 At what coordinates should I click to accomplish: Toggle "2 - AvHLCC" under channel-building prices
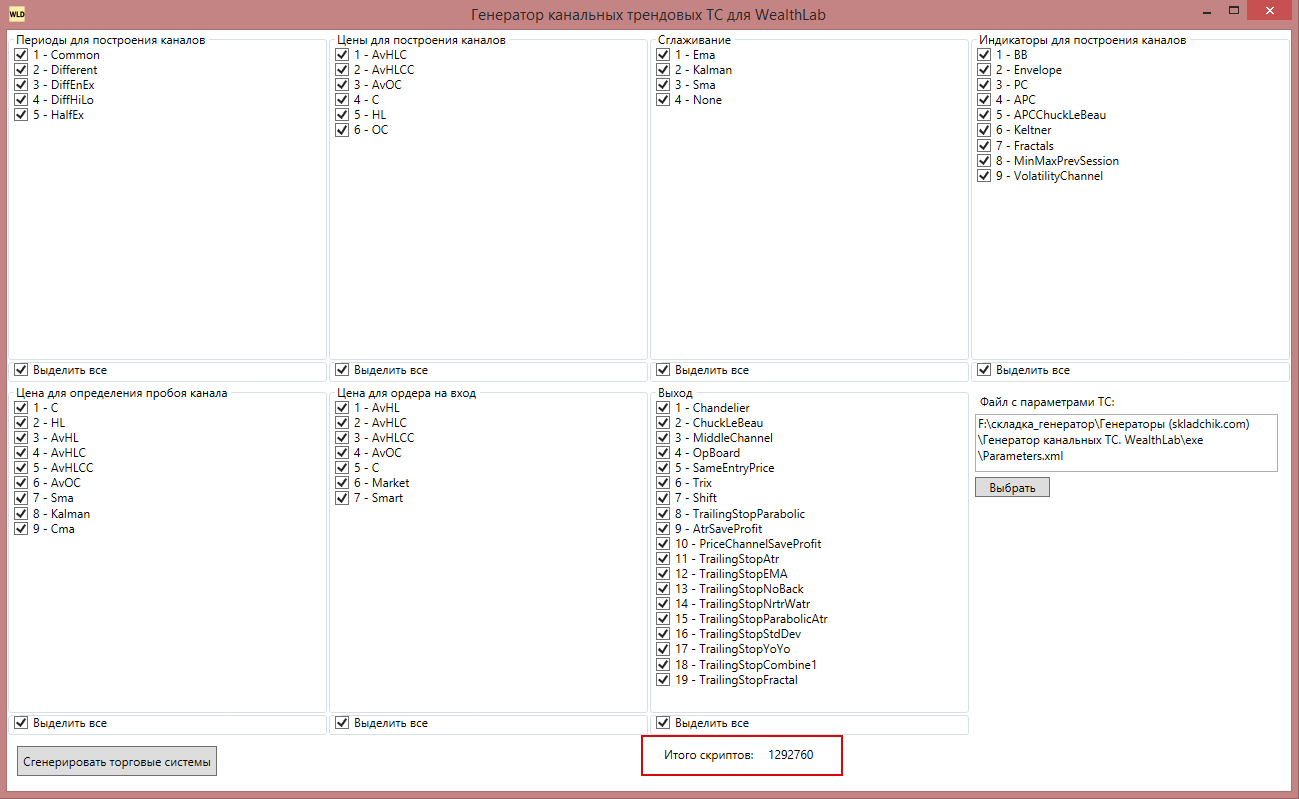point(342,70)
